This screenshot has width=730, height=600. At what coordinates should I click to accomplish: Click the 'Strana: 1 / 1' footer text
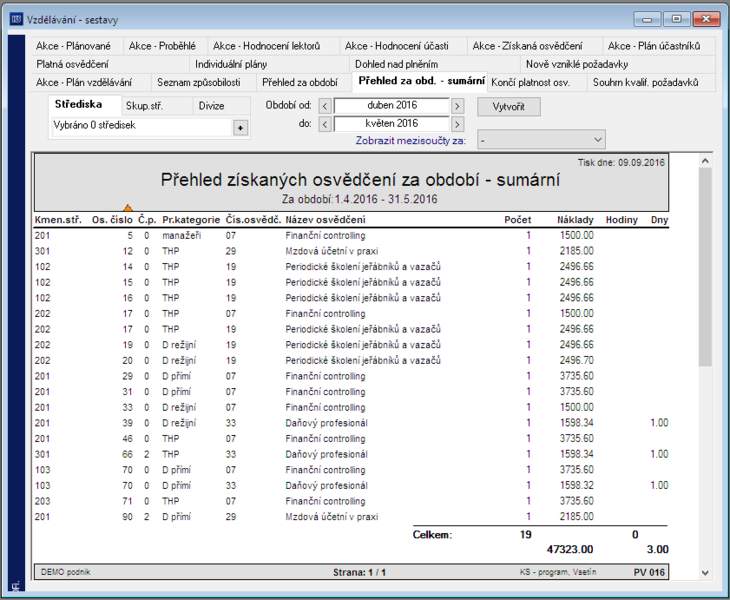pyautogui.click(x=359, y=573)
